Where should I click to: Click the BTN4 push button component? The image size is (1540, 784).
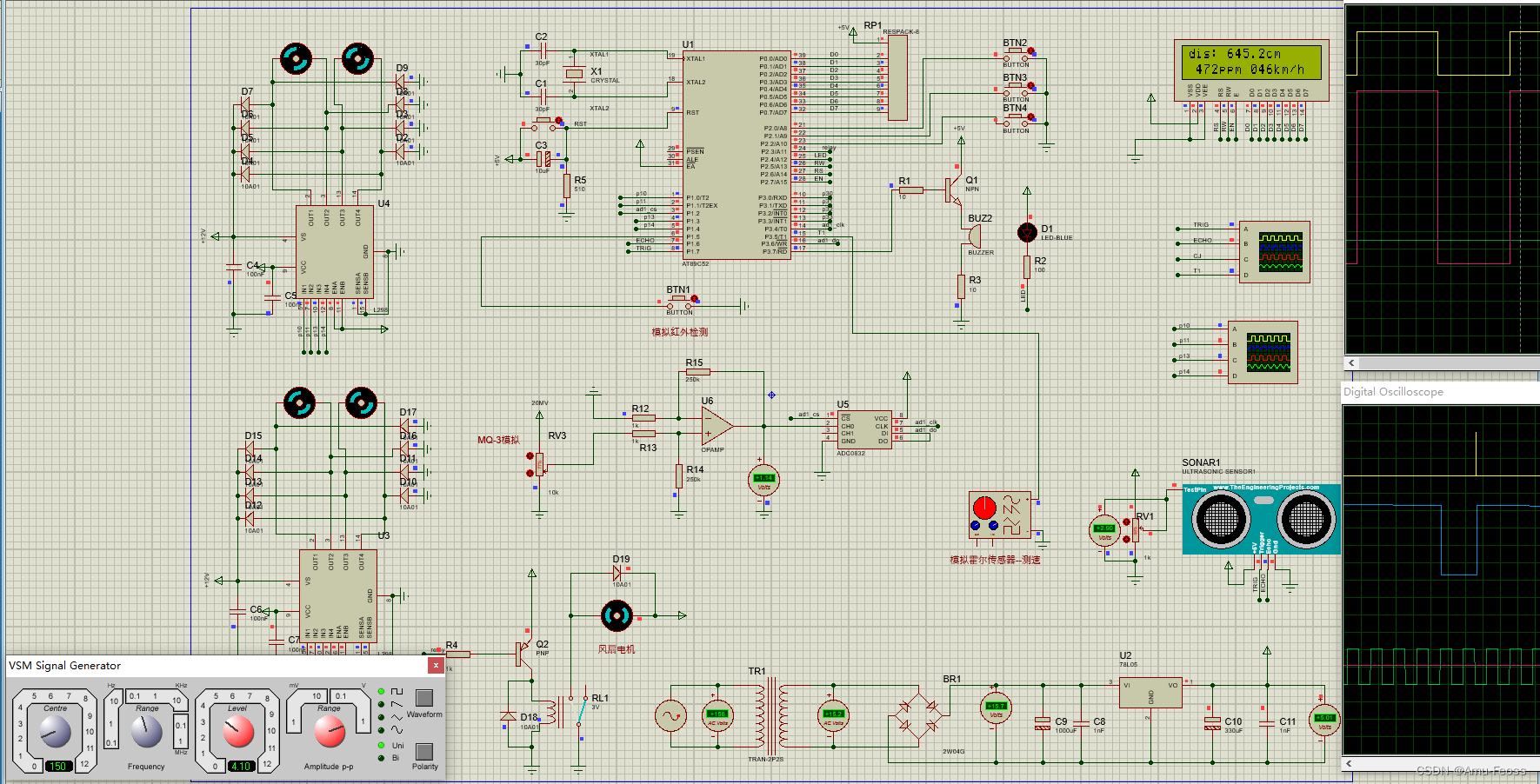(1016, 122)
